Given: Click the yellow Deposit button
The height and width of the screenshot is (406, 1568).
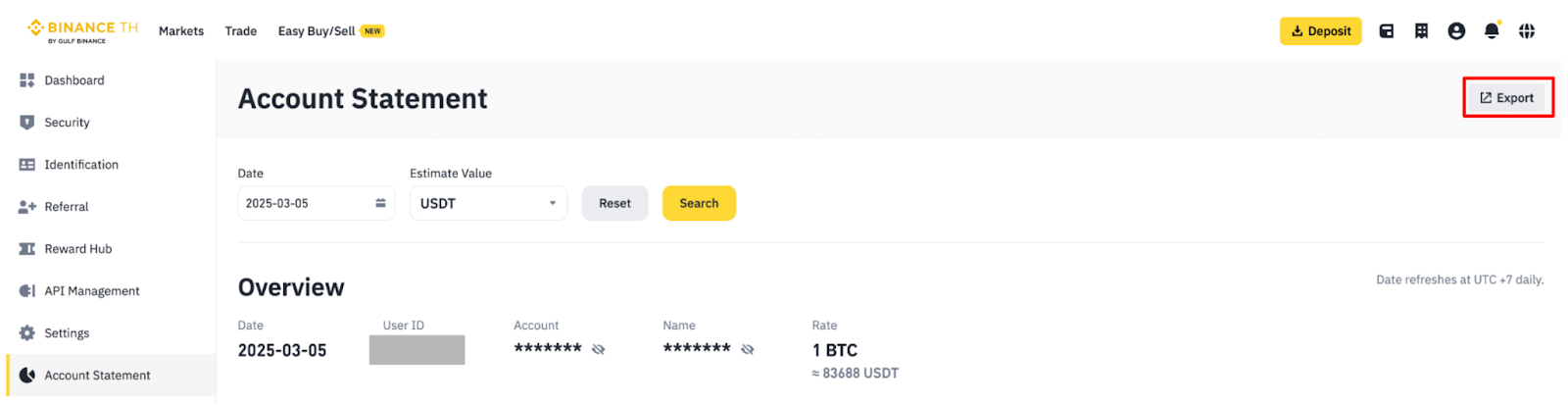Looking at the screenshot, I should click(x=1320, y=31).
